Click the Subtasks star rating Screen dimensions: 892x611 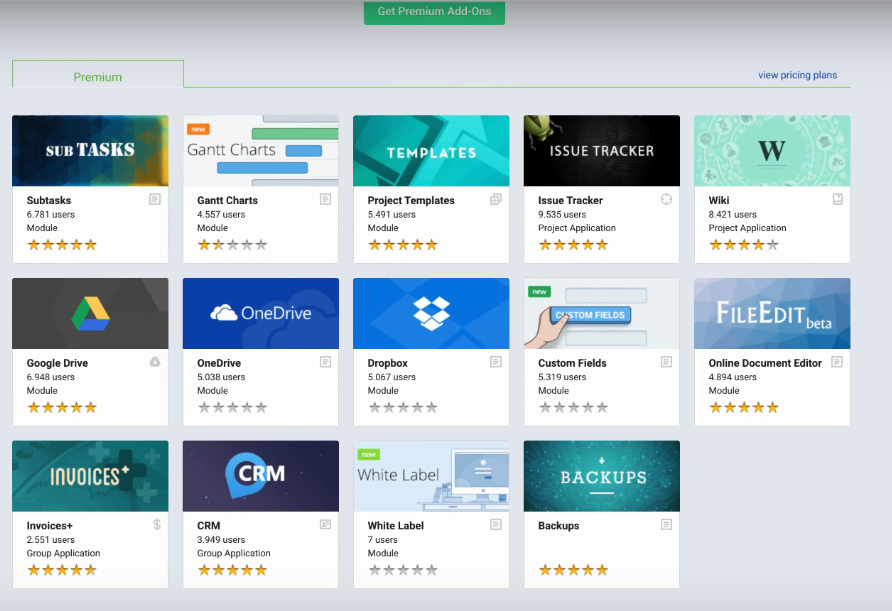click(x=62, y=245)
